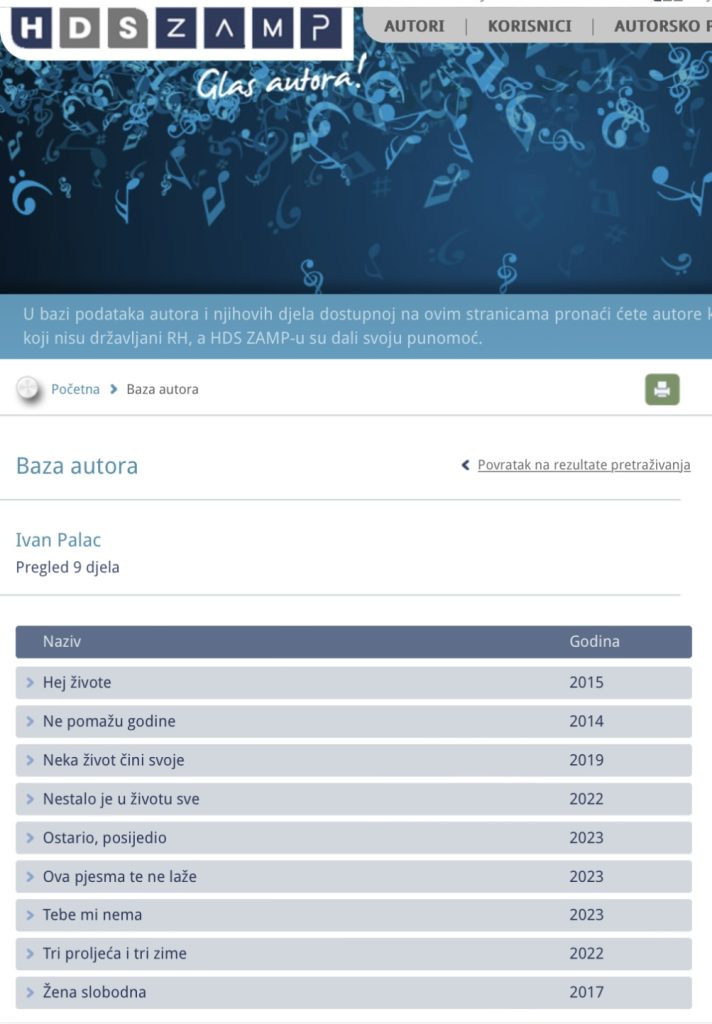The width and height of the screenshot is (712, 1024).
Task: Go to Početna breadcrumb link
Action: pyautogui.click(x=76, y=389)
